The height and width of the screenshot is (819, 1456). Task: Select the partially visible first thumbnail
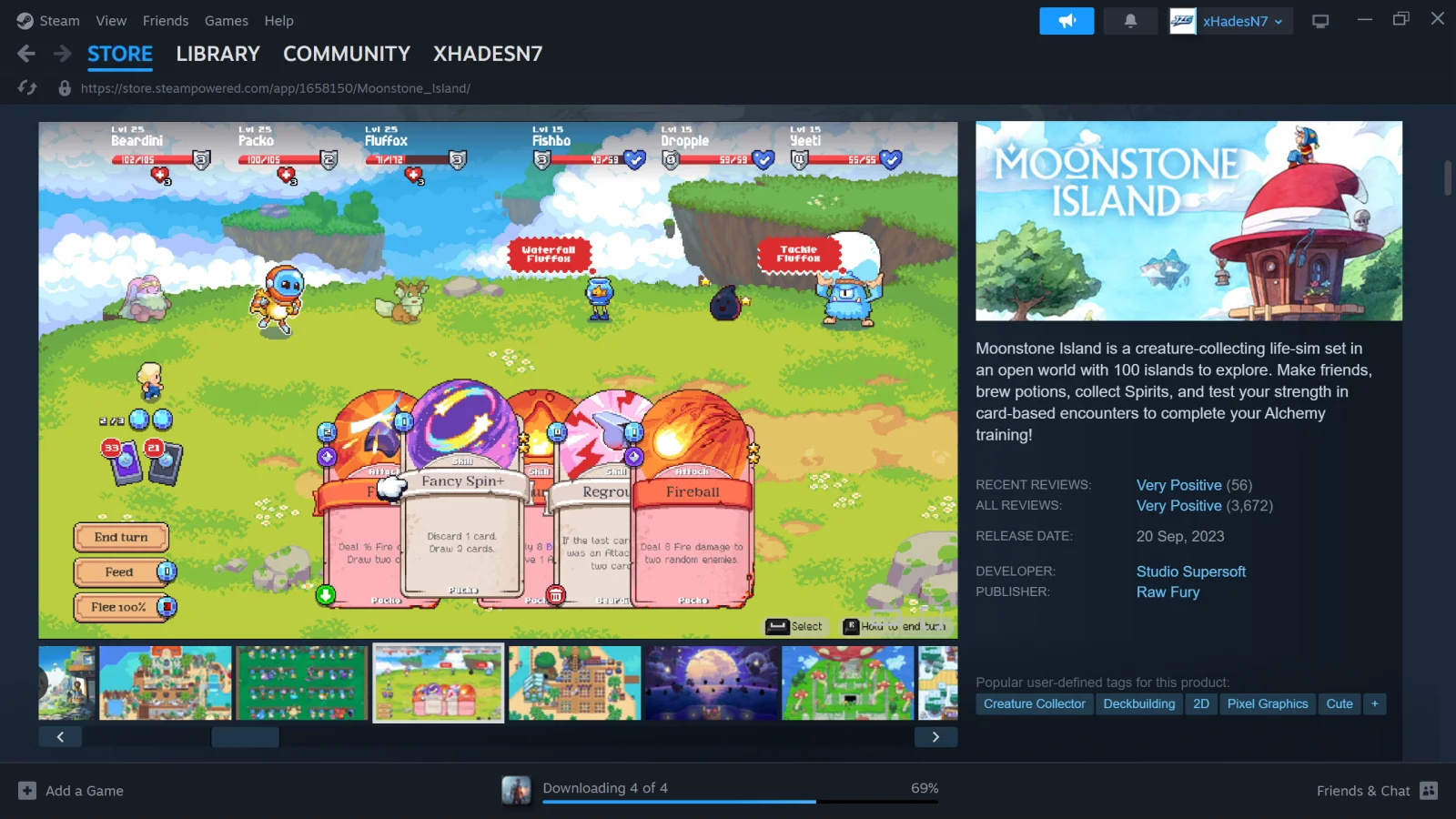tap(66, 683)
